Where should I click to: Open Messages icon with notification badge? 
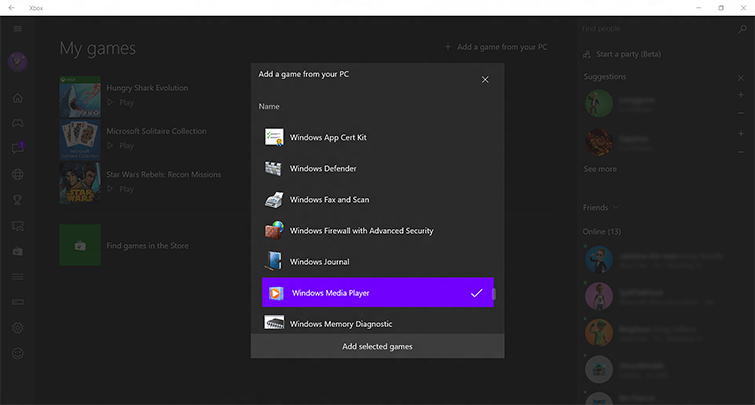tap(18, 148)
